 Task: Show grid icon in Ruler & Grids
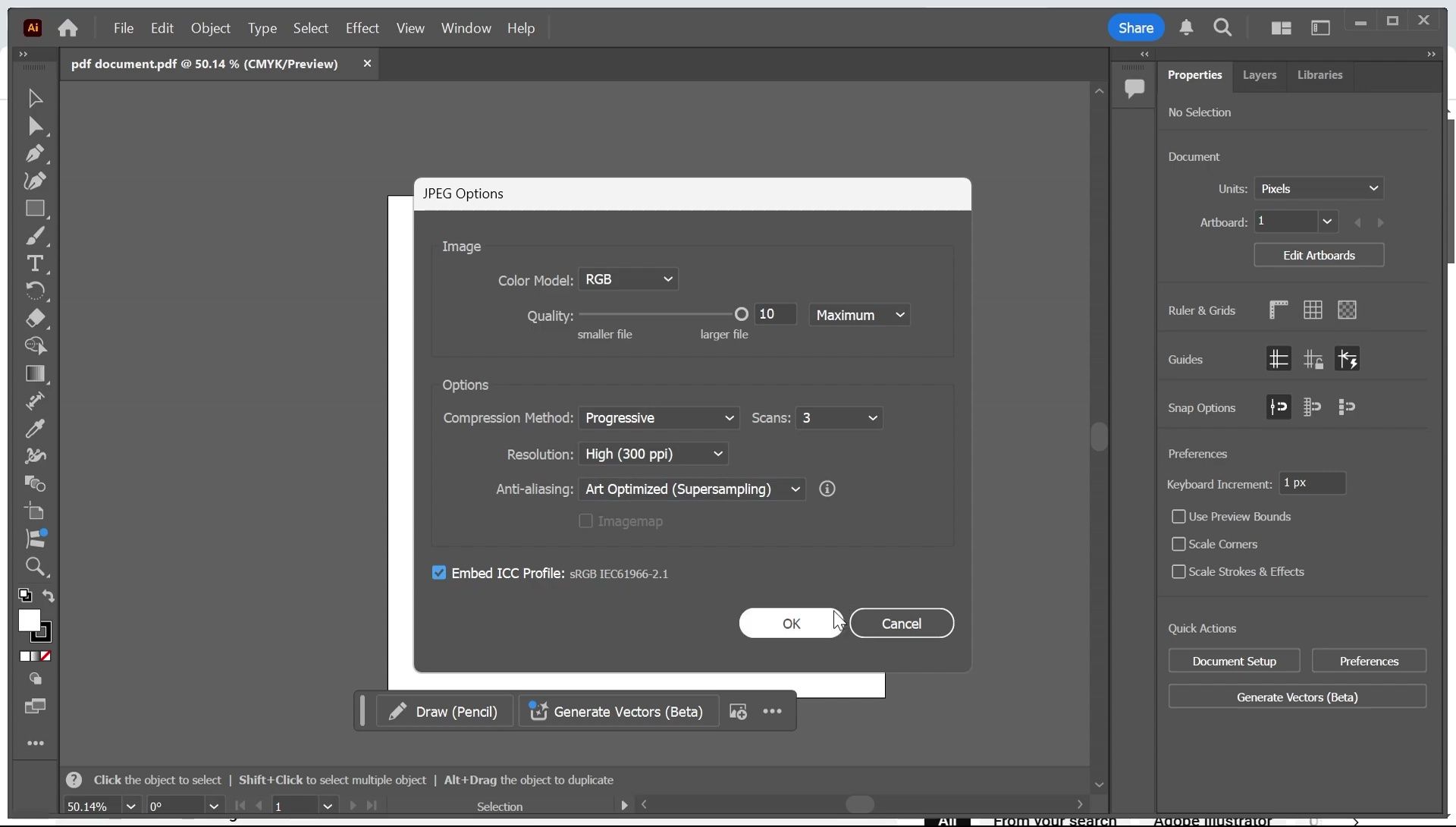[1313, 310]
